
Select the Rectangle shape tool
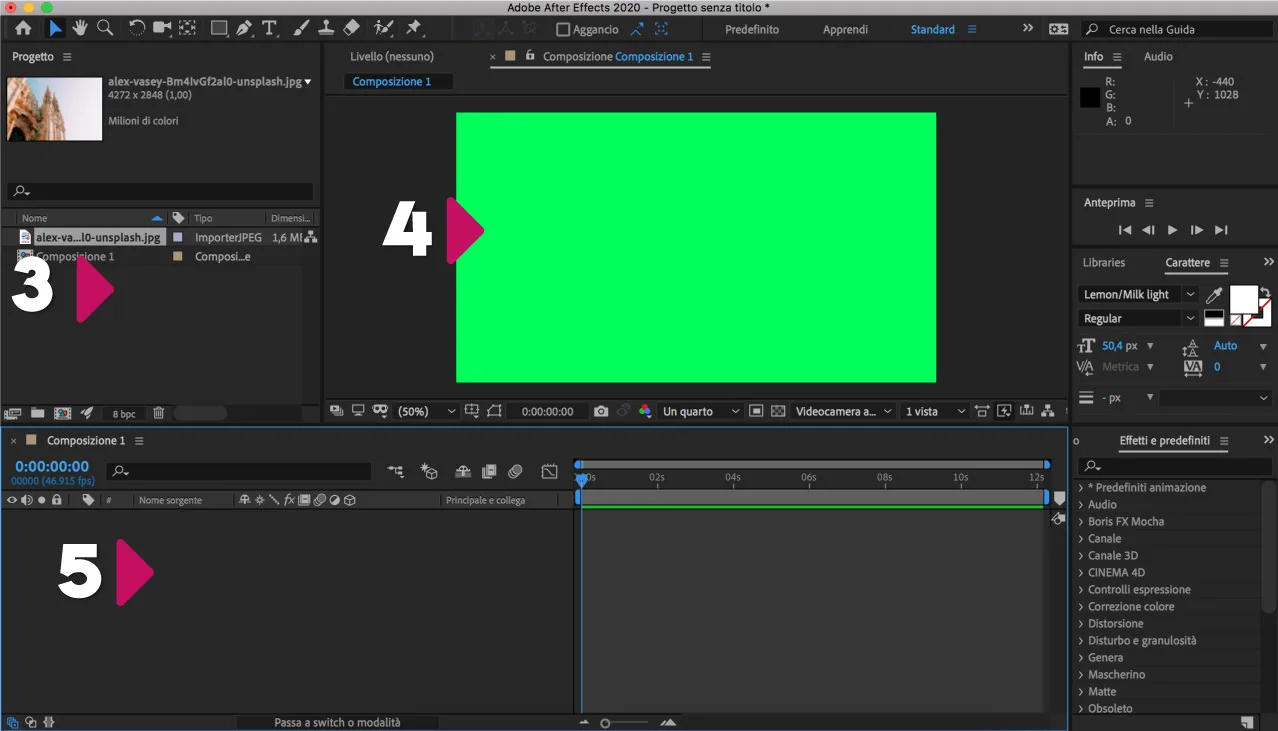(x=218, y=28)
